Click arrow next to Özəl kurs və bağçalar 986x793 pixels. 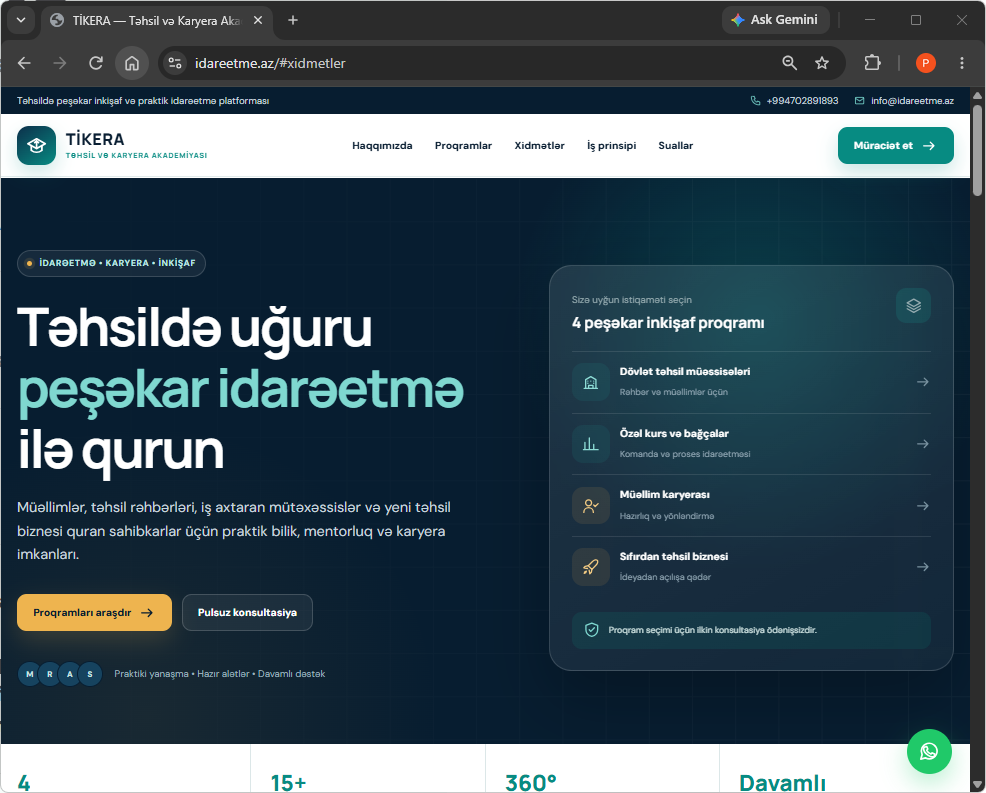922,444
